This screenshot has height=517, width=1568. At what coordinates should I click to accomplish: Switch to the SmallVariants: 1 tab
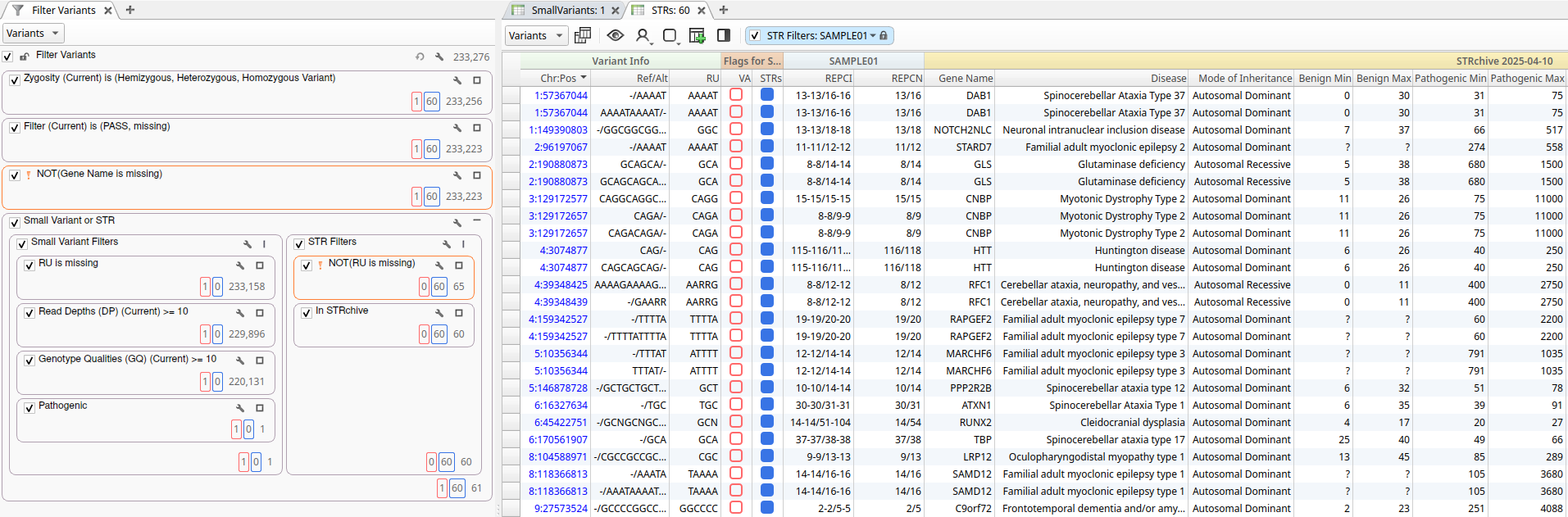566,10
